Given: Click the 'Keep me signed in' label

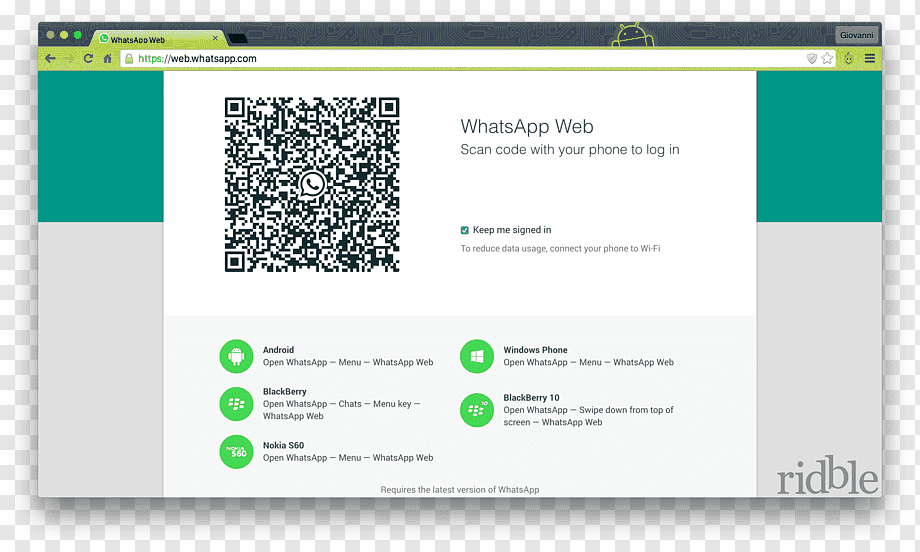Looking at the screenshot, I should point(512,230).
